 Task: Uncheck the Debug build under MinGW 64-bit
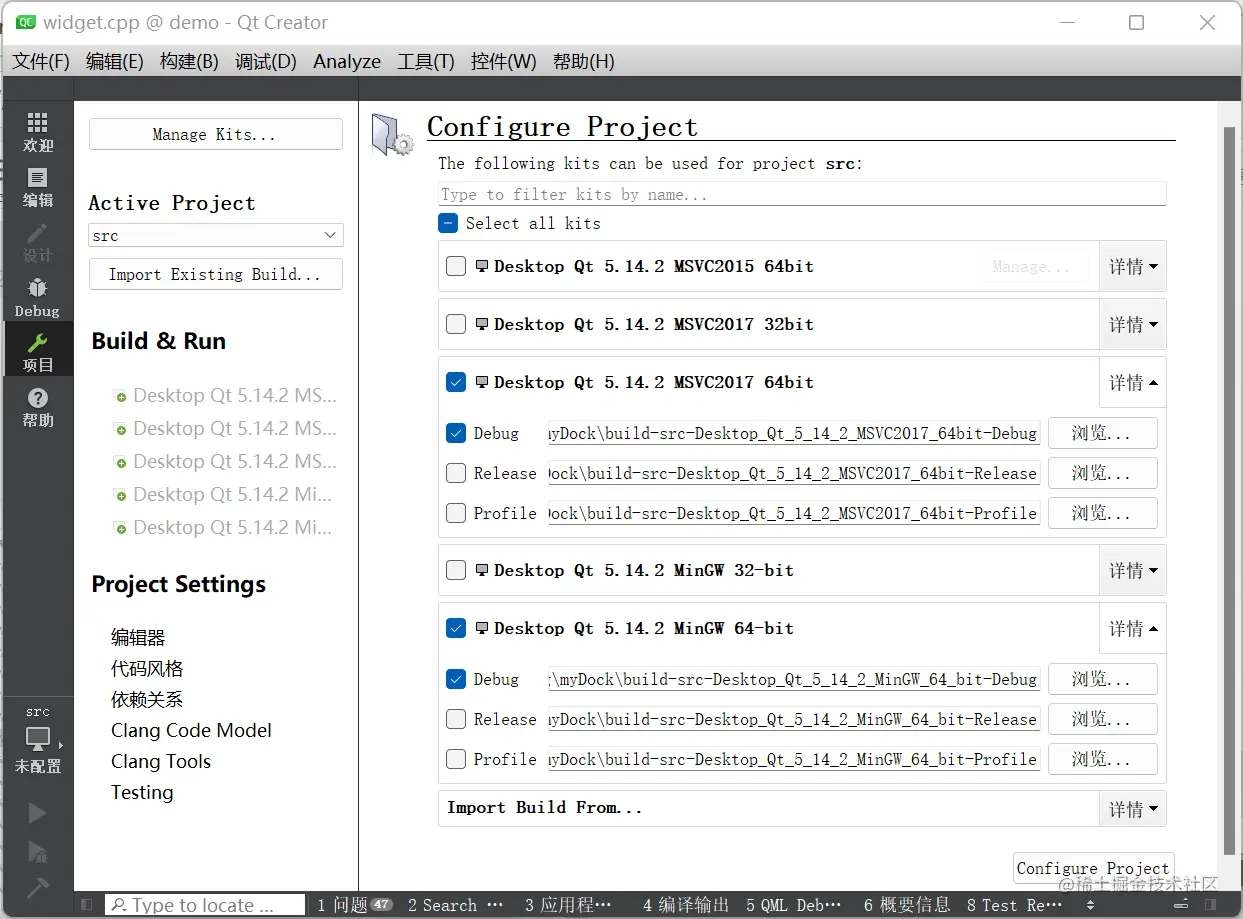456,679
